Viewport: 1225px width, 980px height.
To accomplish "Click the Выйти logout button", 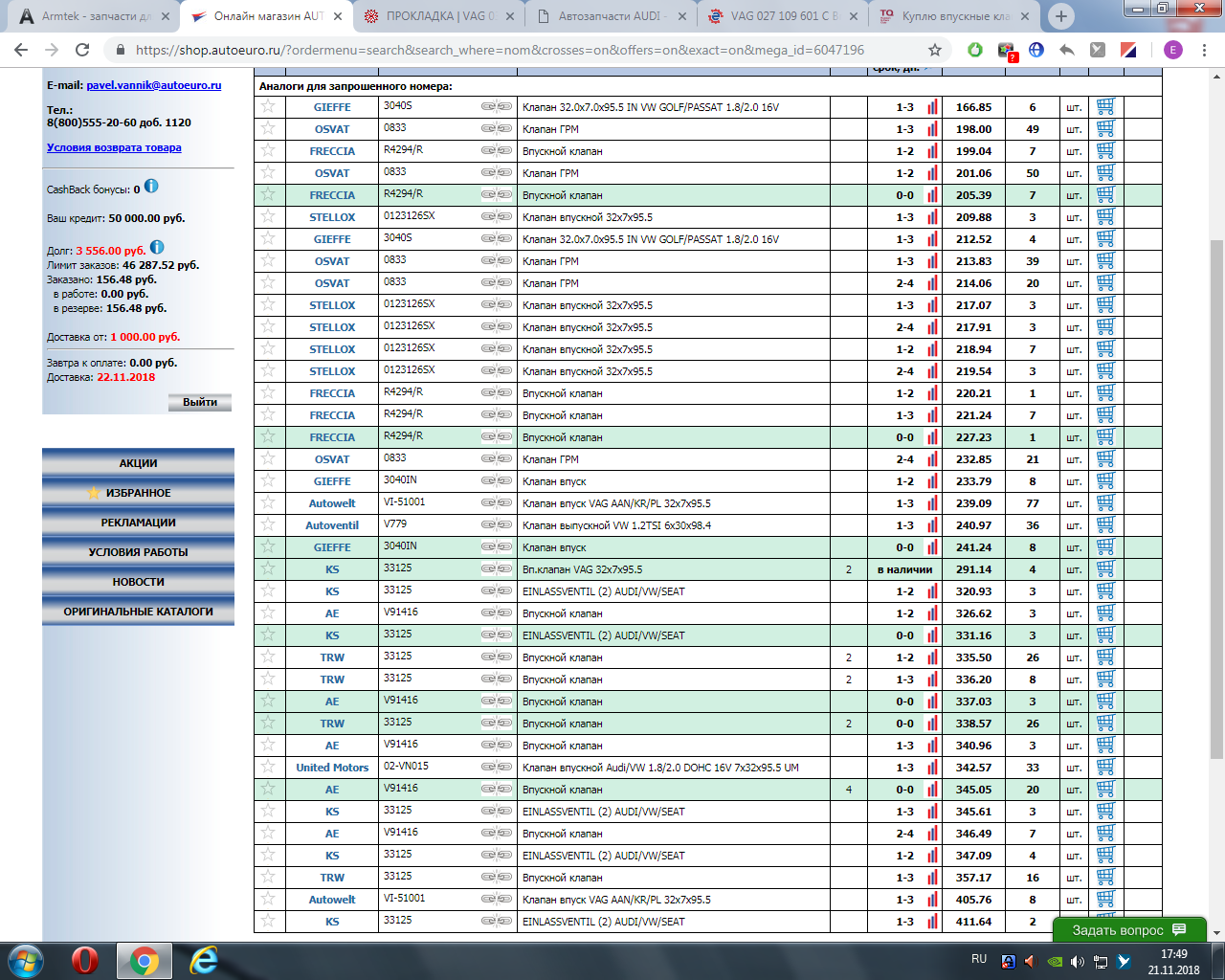I will tap(200, 402).
